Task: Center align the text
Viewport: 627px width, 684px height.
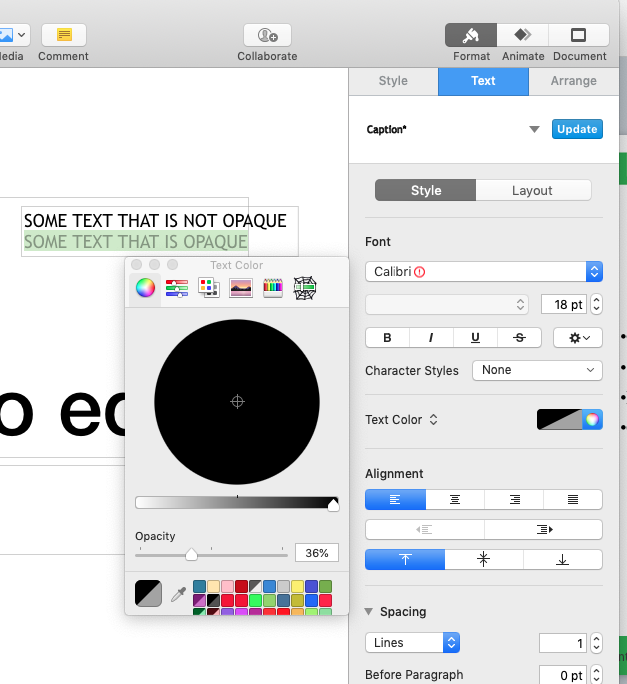Action: (455, 499)
